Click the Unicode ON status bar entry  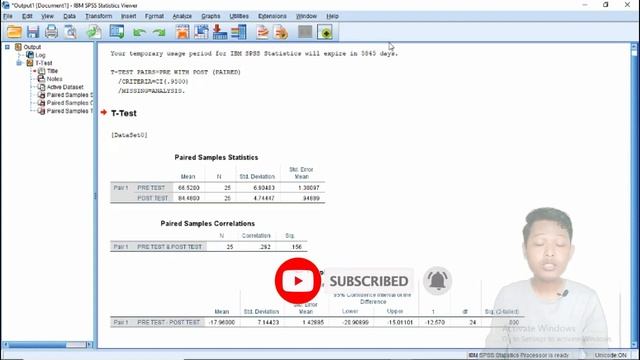pos(610,356)
